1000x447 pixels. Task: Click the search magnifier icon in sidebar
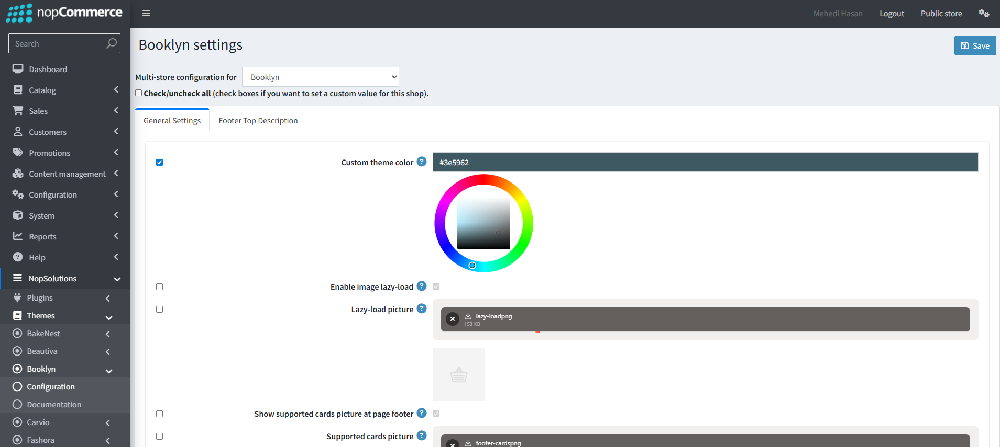(x=111, y=44)
